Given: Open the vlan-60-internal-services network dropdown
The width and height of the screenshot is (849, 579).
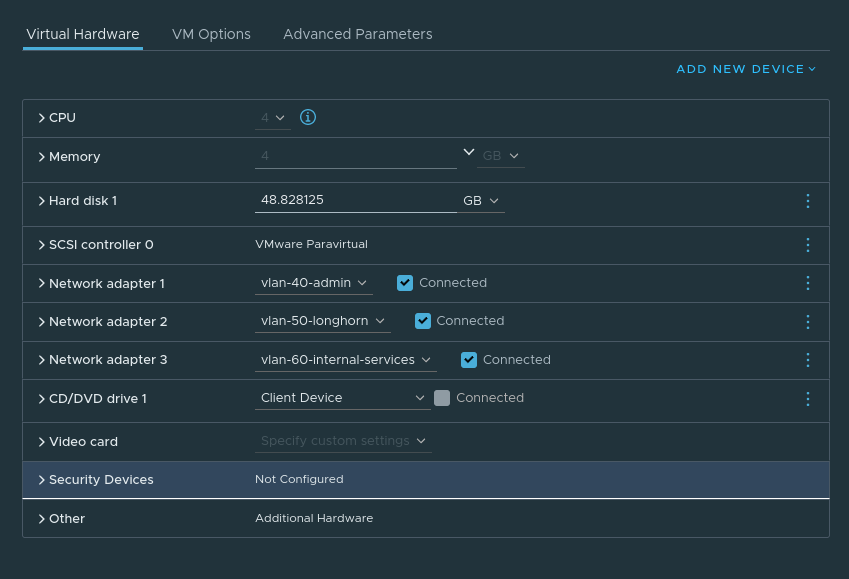Looking at the screenshot, I should 345,360.
